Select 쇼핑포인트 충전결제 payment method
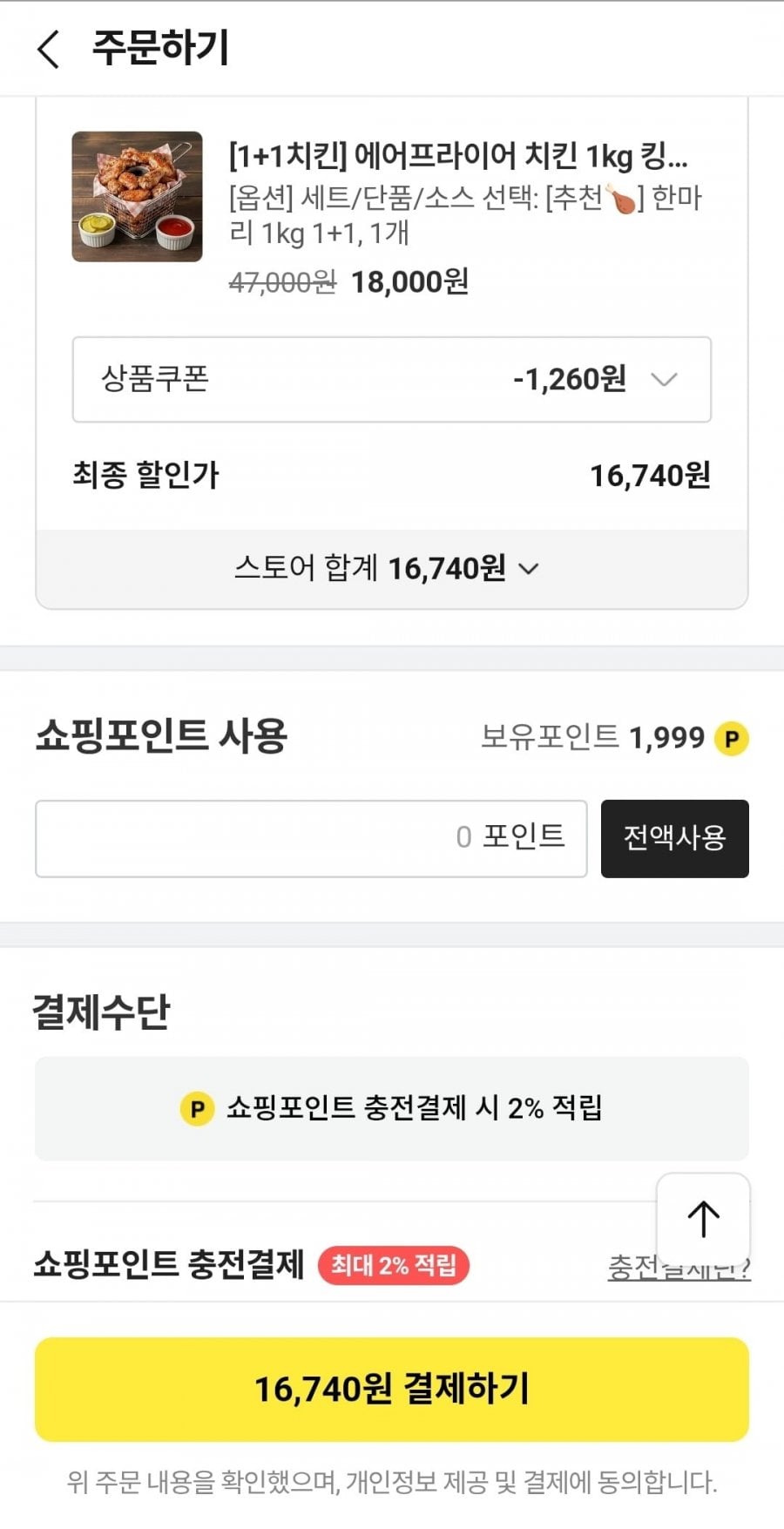The height and width of the screenshot is (1529, 784). click(x=169, y=1265)
